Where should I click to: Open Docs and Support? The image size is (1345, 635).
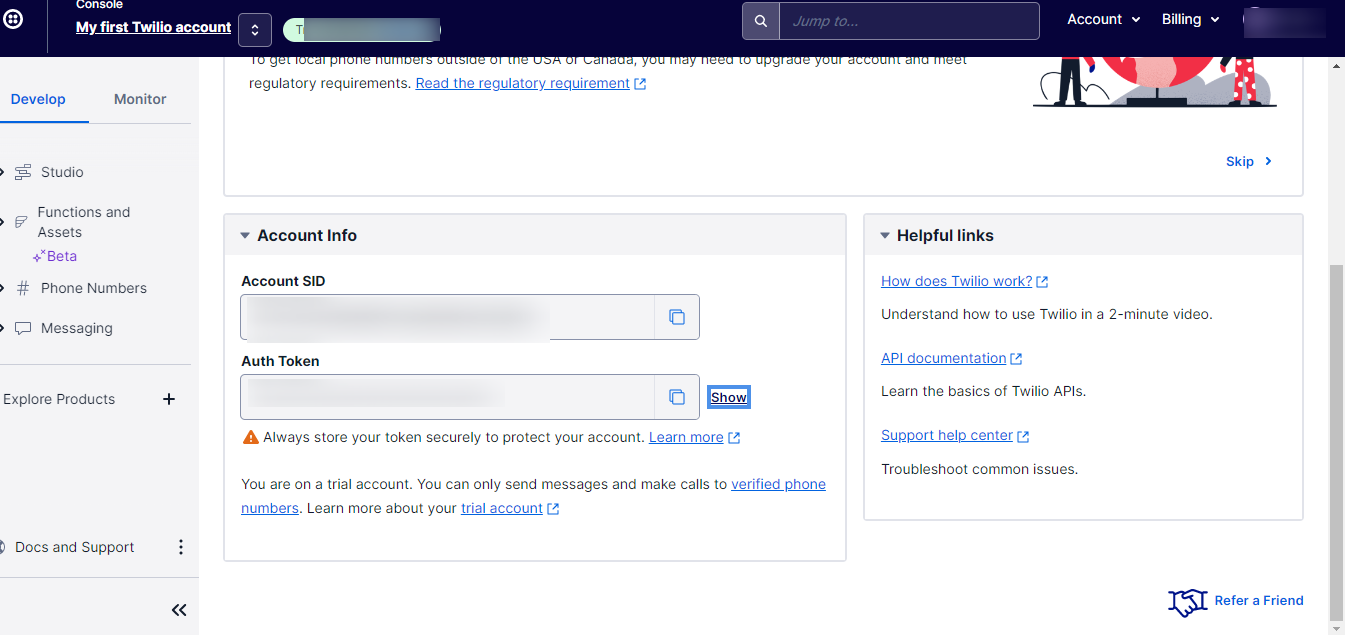click(x=75, y=547)
